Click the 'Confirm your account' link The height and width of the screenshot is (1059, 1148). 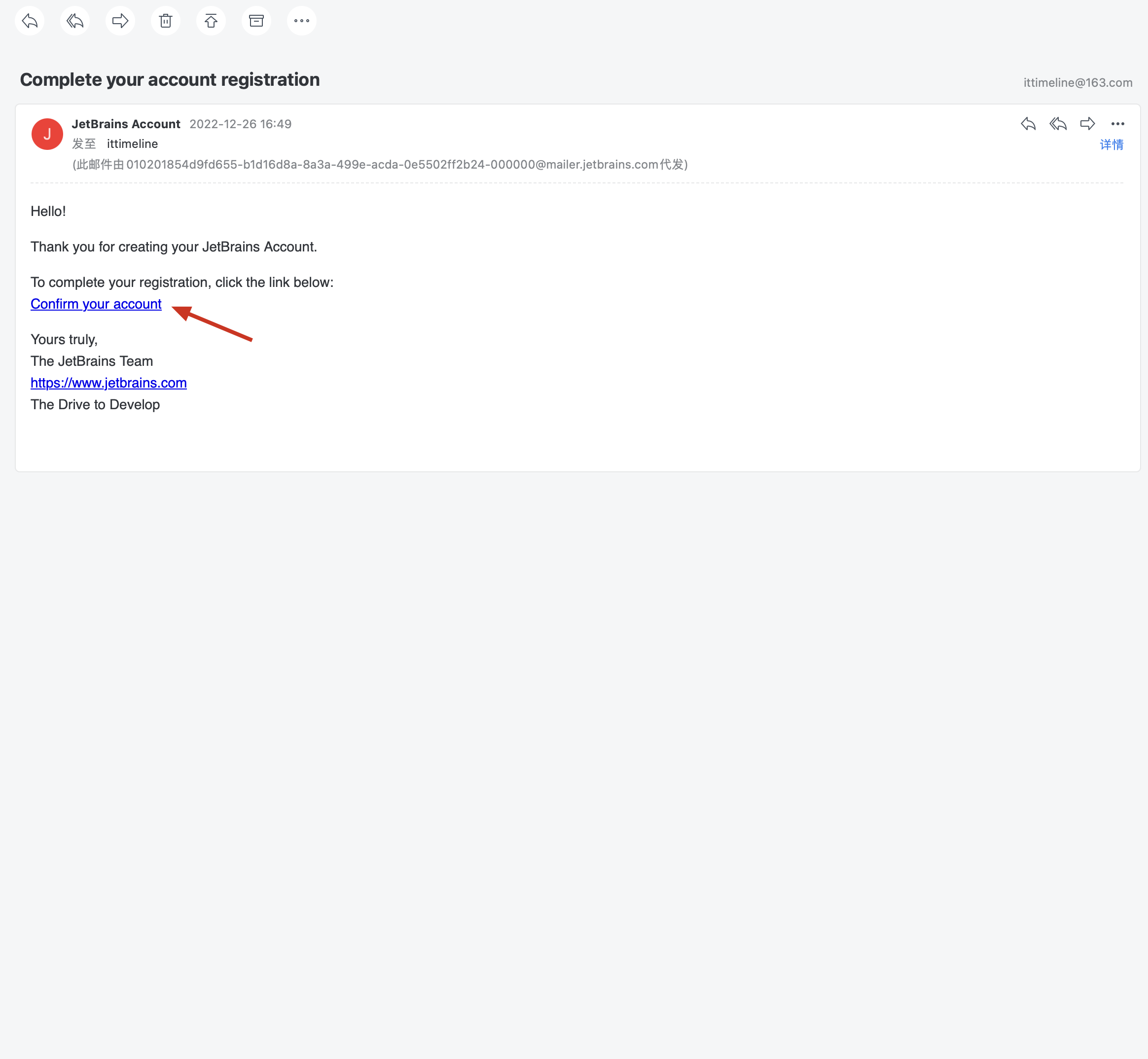[96, 305]
